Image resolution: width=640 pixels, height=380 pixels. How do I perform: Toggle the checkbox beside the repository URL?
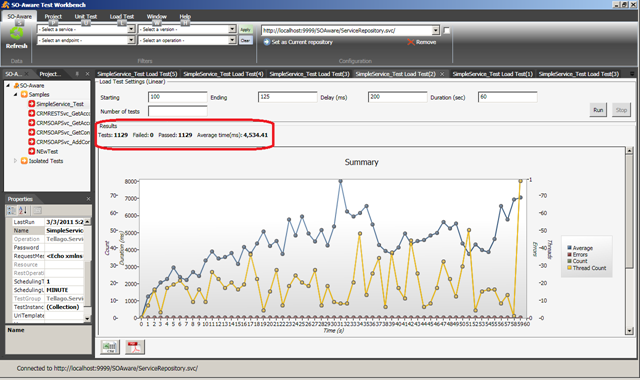pos(447,31)
